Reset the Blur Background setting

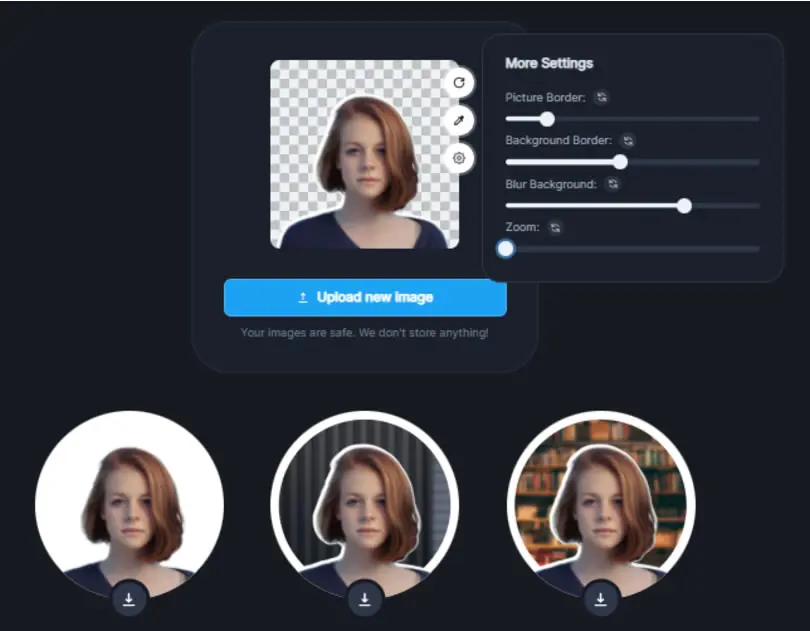pyautogui.click(x=613, y=184)
